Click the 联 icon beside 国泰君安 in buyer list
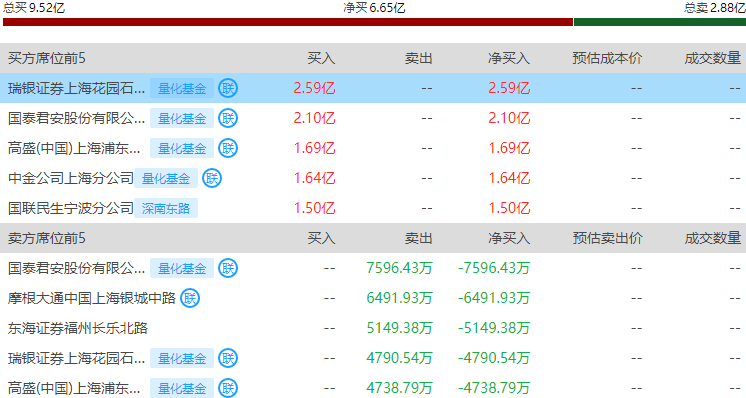This screenshot has width=746, height=398. click(x=228, y=118)
